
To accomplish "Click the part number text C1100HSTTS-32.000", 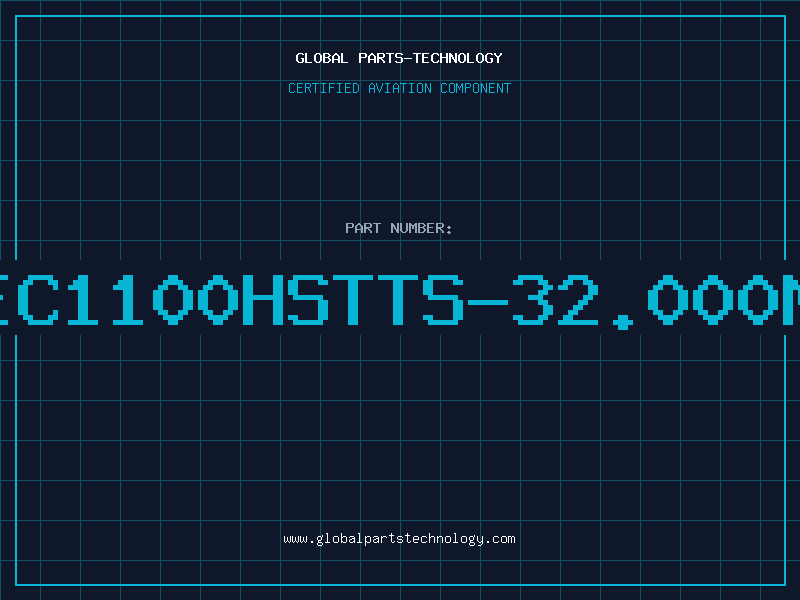I will point(400,300).
